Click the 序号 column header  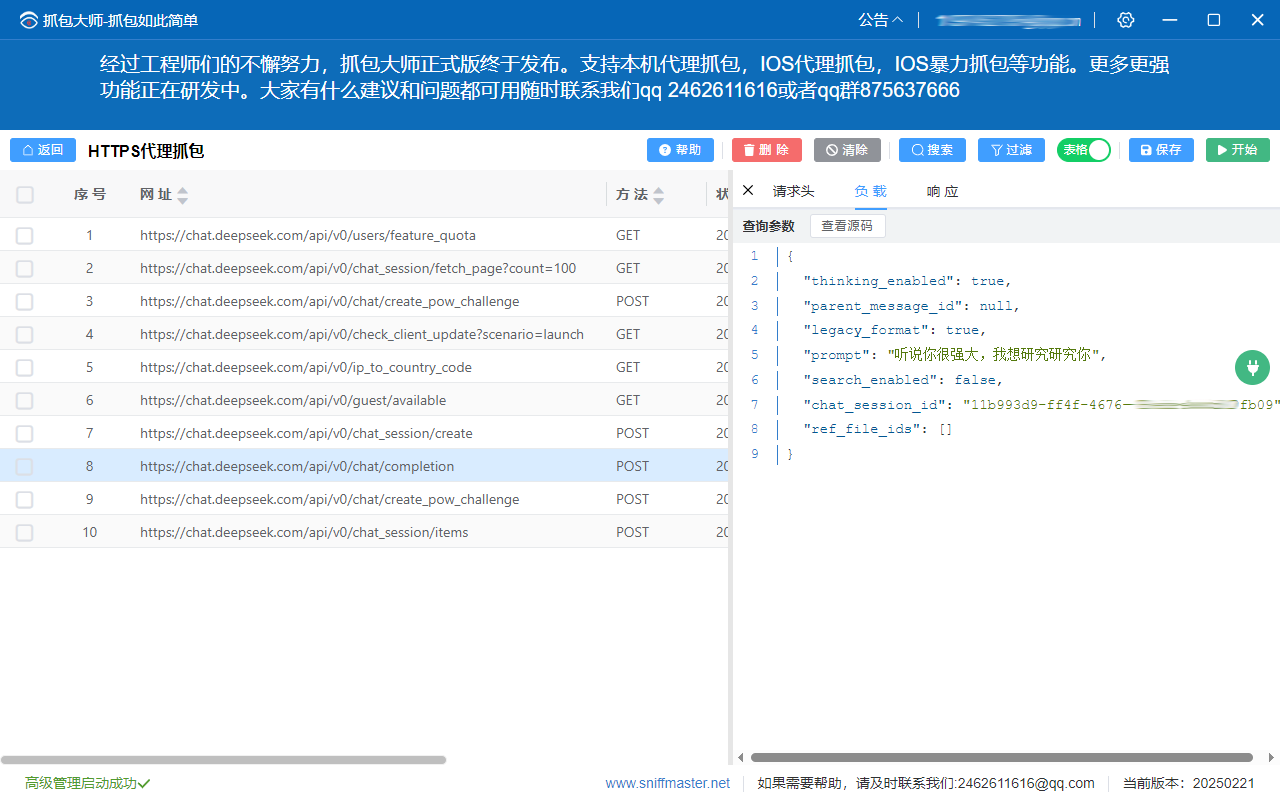(89, 194)
